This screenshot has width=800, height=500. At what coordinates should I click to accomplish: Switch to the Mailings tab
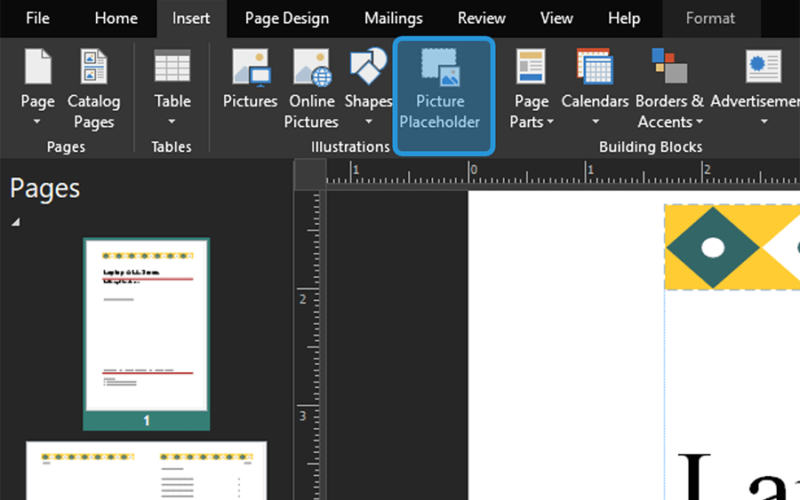[x=393, y=18]
